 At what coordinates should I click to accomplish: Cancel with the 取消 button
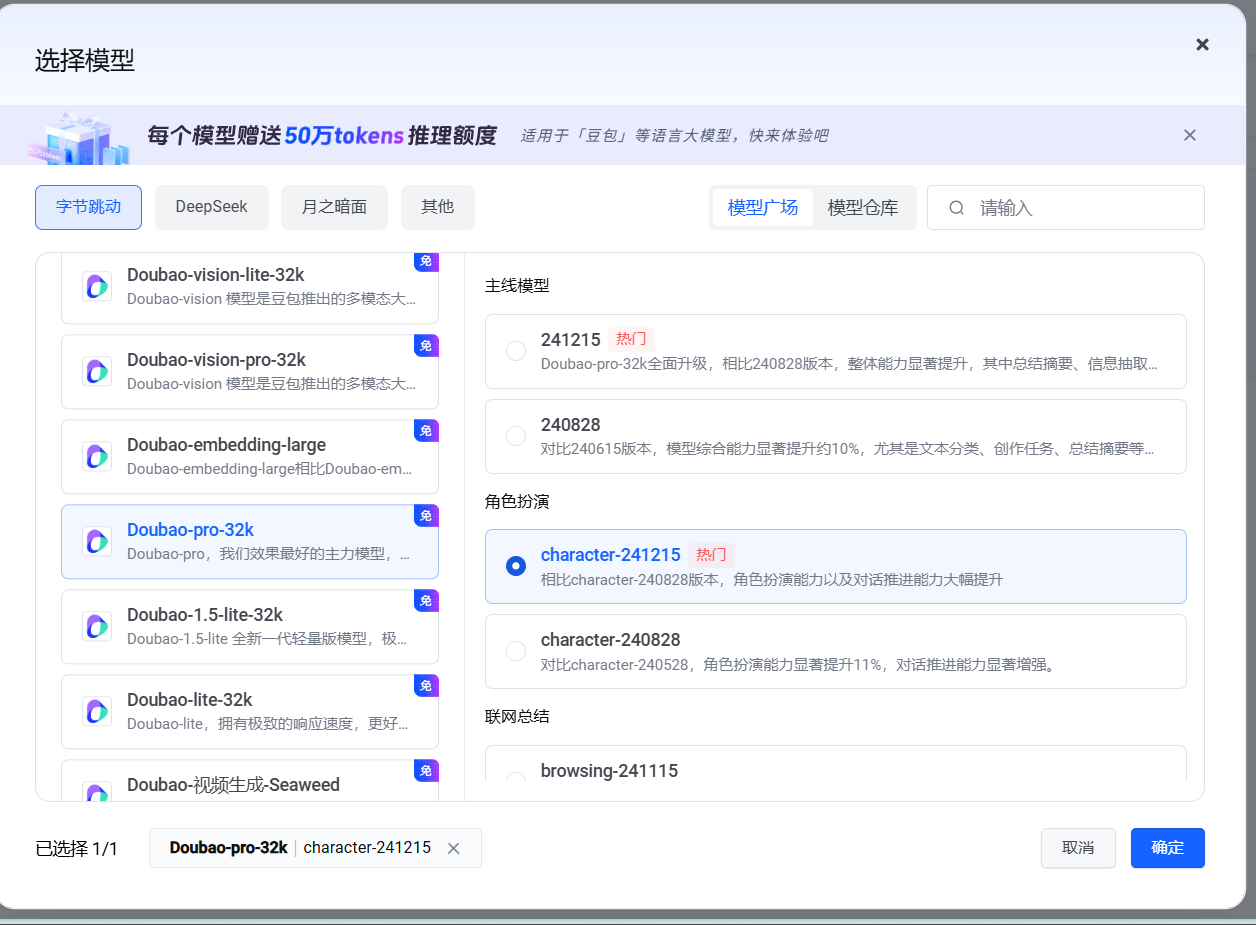1078,848
